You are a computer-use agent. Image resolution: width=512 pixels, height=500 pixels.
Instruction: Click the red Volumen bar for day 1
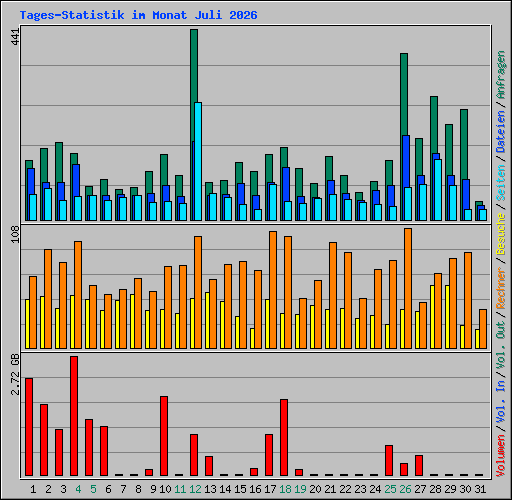click(29, 427)
